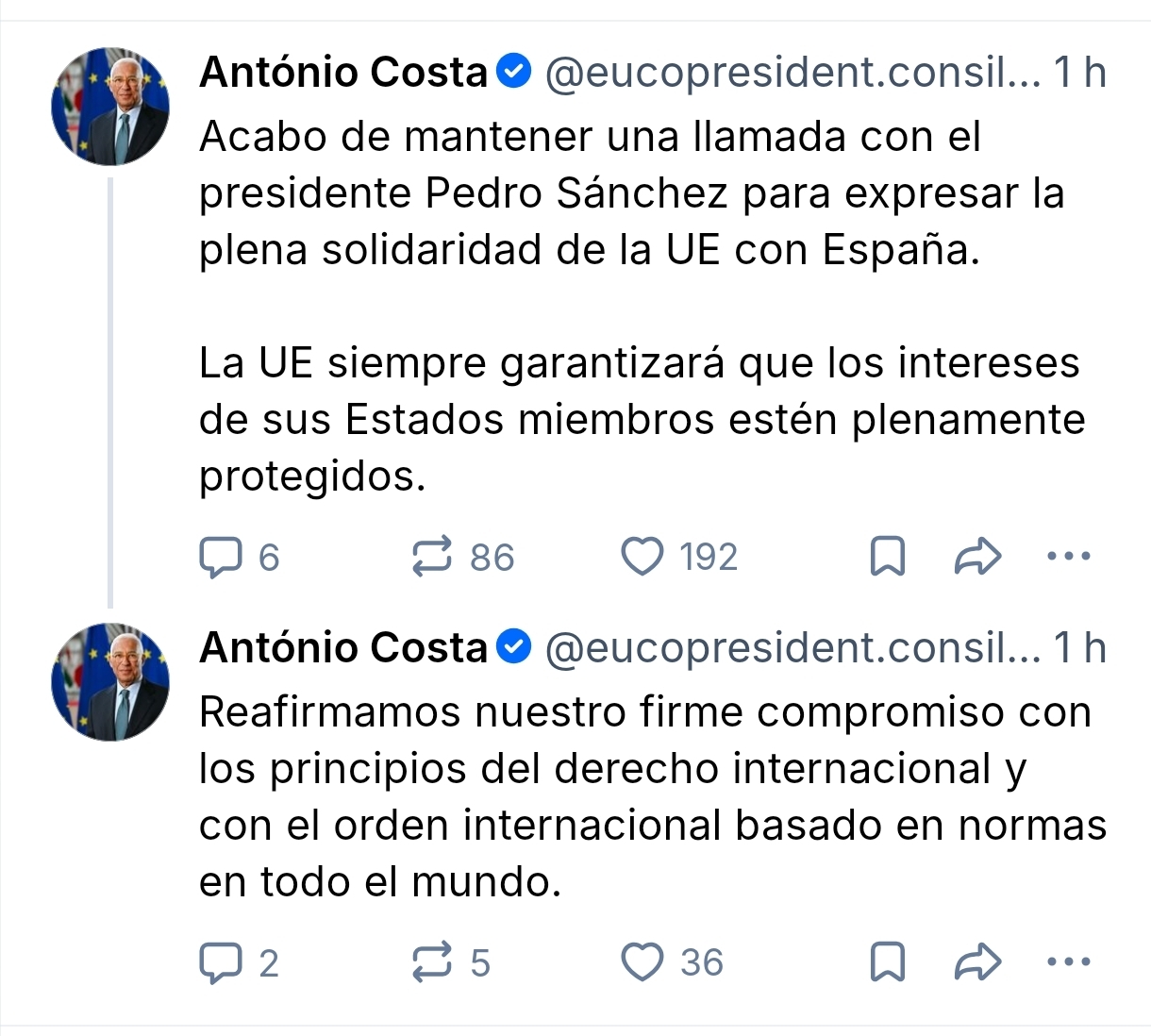Share the first António Costa post
The width and height of the screenshot is (1151, 1036).
pos(977,557)
